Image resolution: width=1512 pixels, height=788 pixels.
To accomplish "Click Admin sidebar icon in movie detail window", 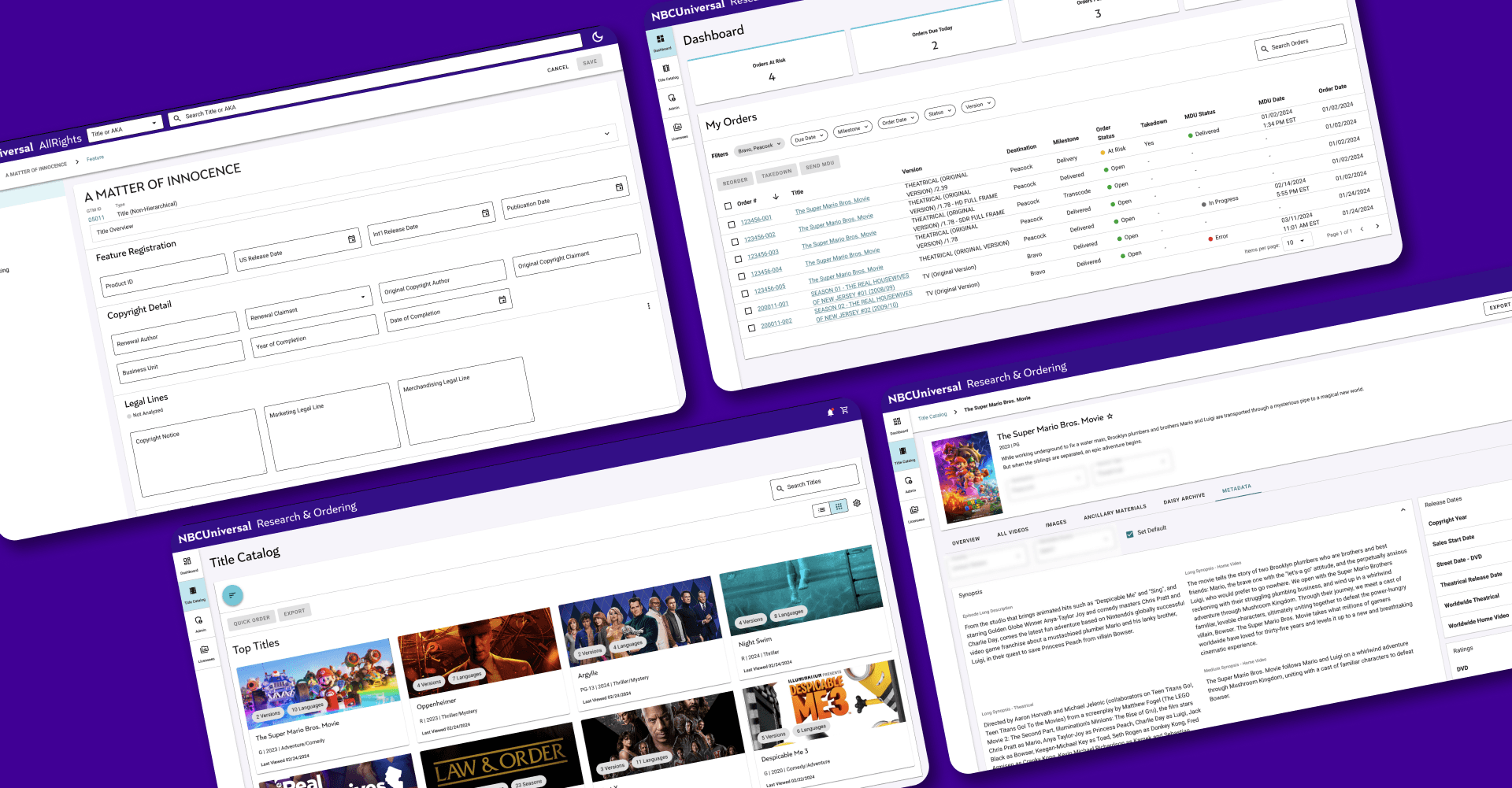I will [x=909, y=482].
